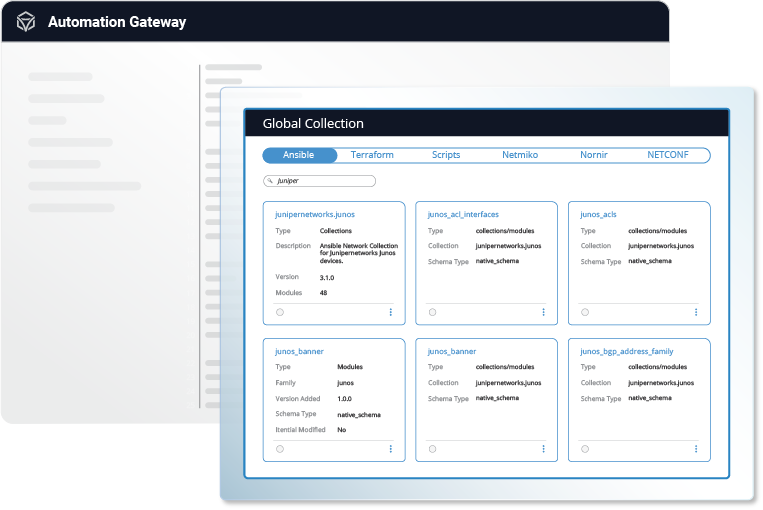The image size is (763, 510).
Task: Open three-dot menu on junos_acl_interfaces card
Action: 543,312
